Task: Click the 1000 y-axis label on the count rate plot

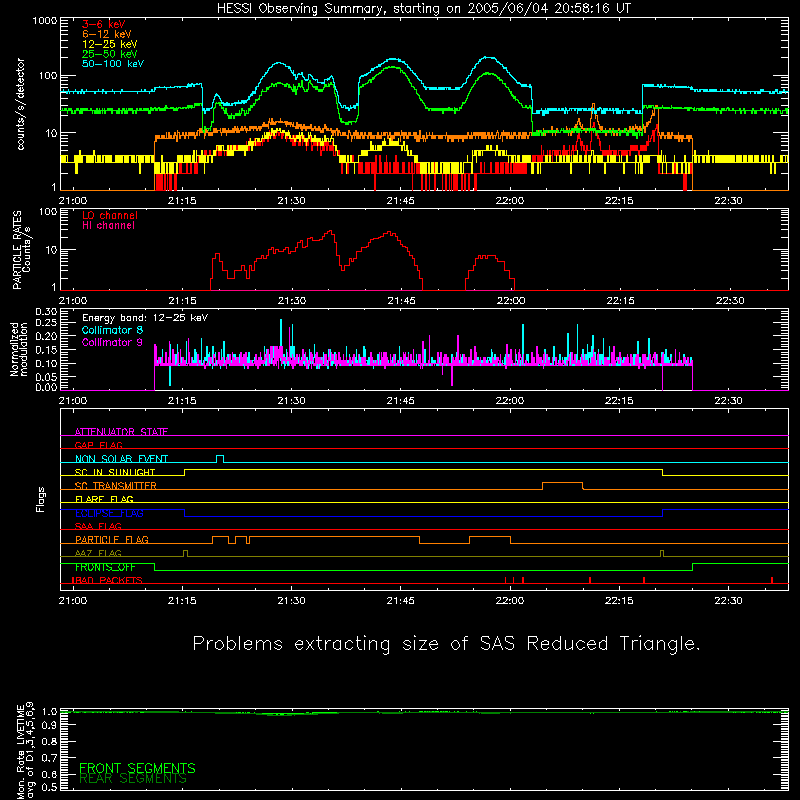Action: (x=45, y=21)
